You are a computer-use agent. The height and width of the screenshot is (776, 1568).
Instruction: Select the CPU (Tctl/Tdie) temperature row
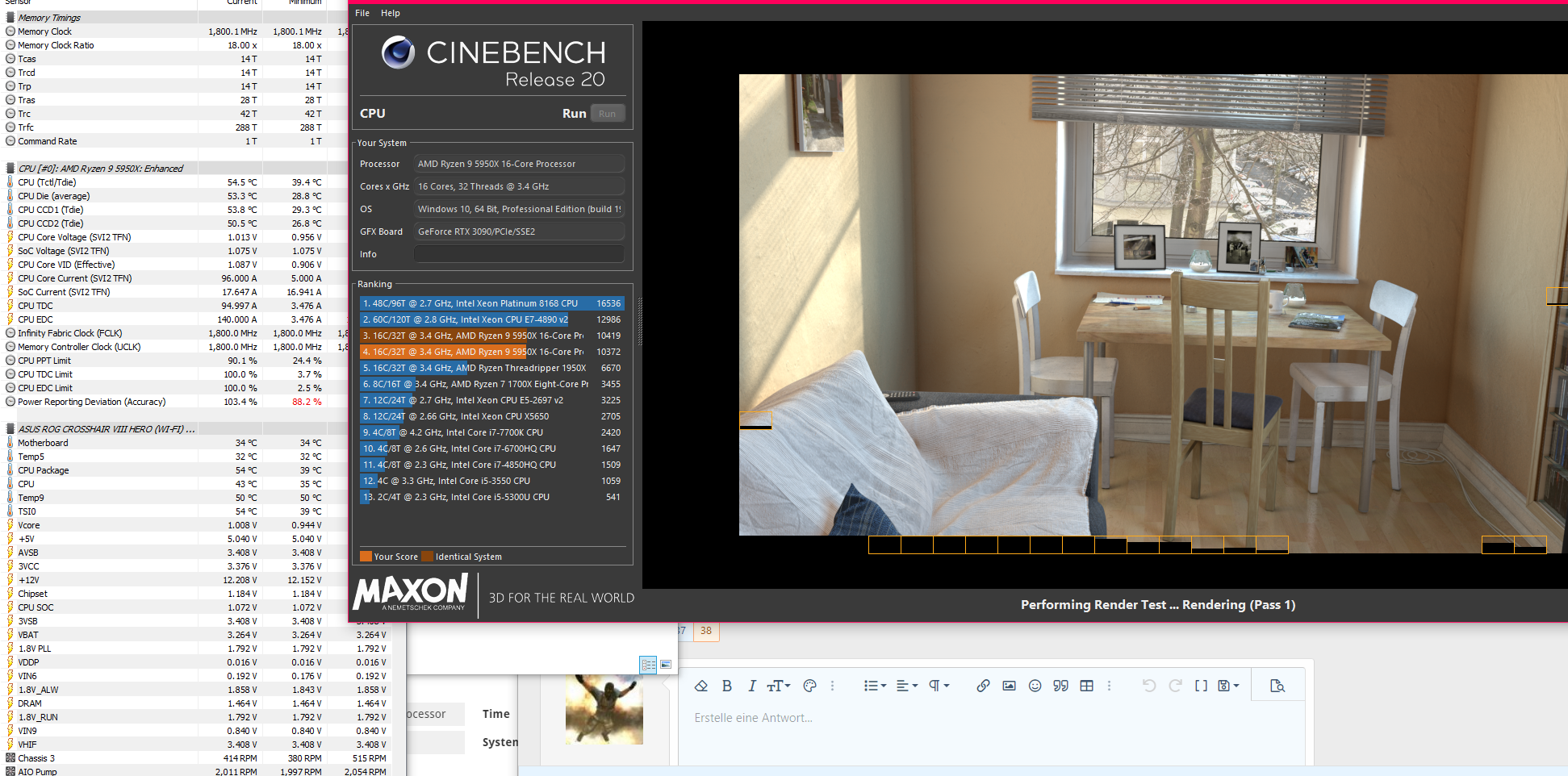174,182
